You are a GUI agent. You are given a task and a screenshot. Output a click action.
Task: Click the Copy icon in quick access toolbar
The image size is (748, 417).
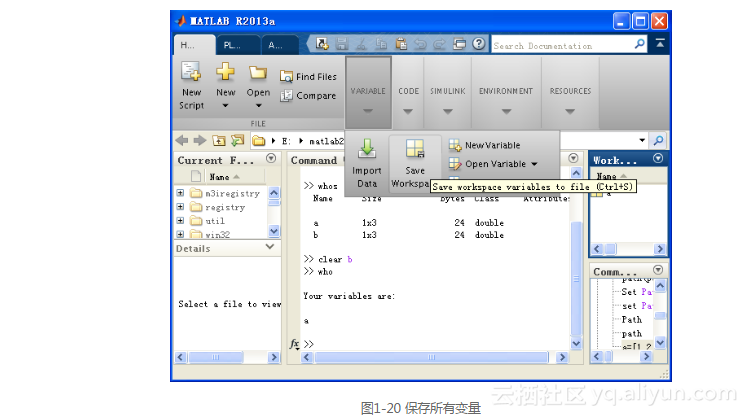point(381,44)
